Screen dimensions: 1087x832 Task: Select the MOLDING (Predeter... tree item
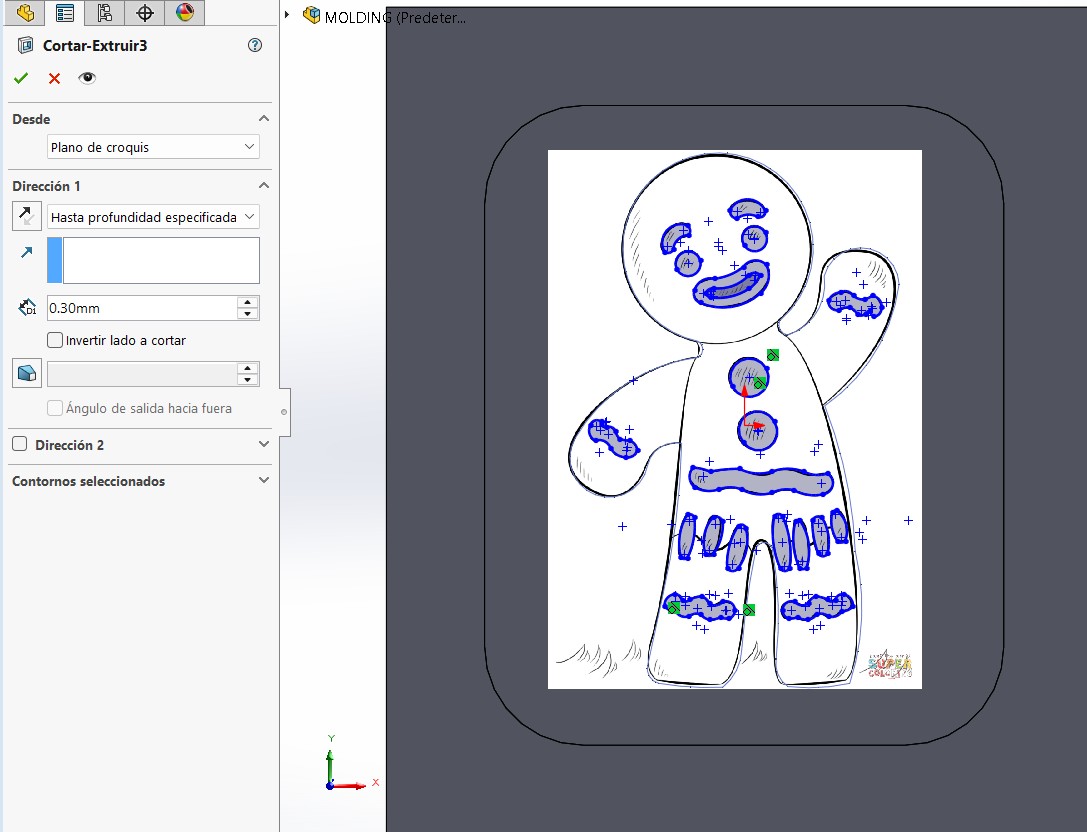[395, 17]
